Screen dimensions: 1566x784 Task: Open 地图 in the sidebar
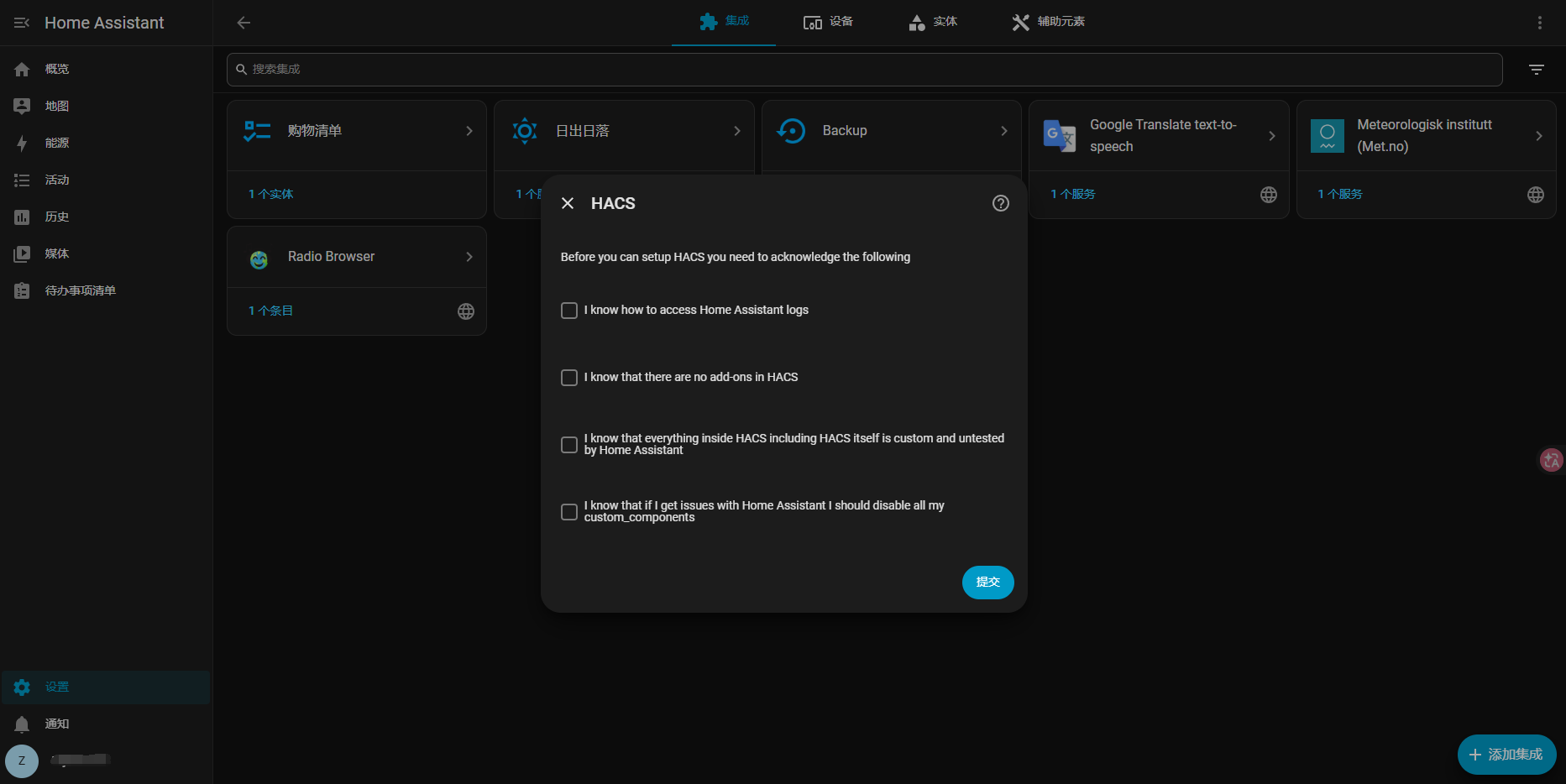click(106, 106)
